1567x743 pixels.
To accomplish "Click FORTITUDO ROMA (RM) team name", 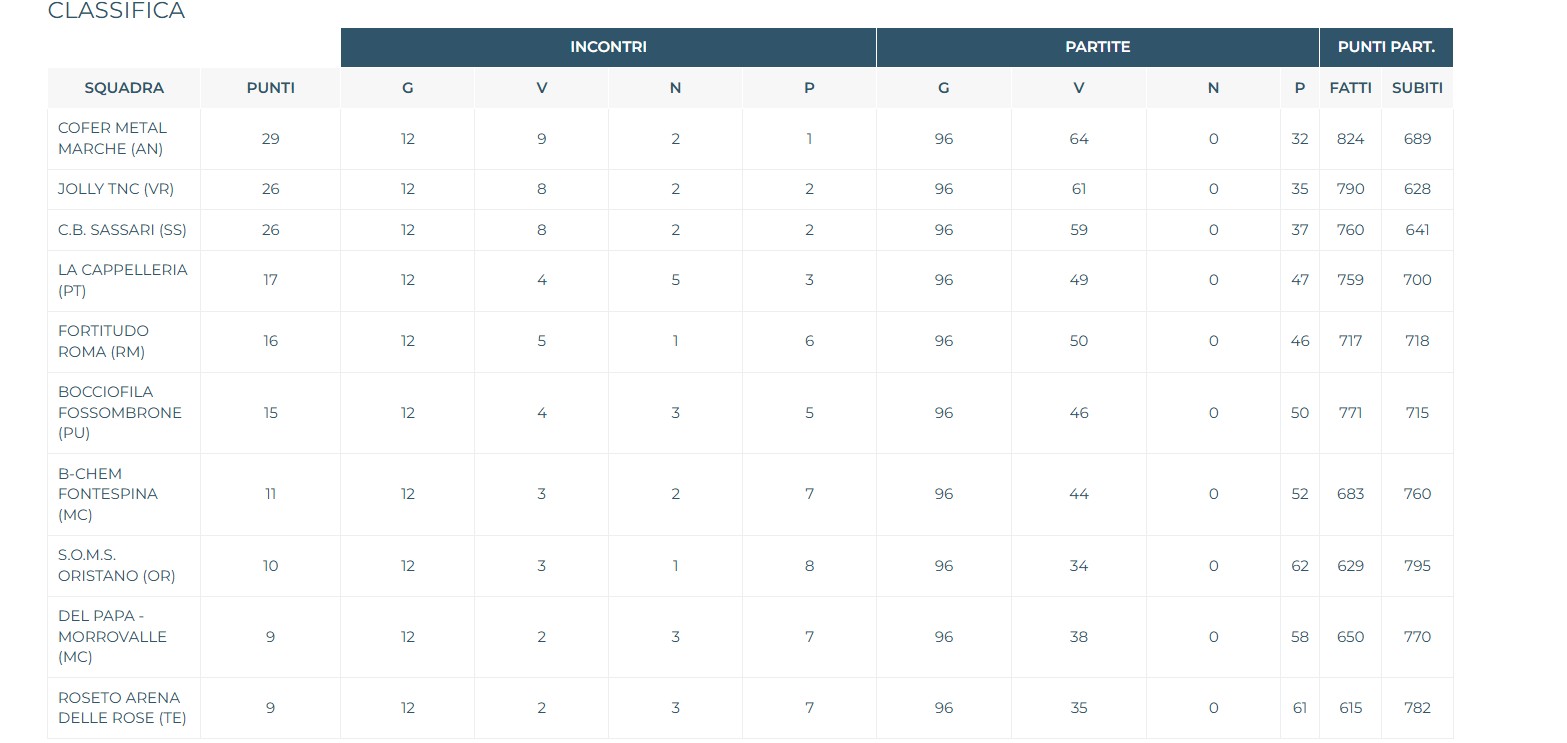I will 104,341.
